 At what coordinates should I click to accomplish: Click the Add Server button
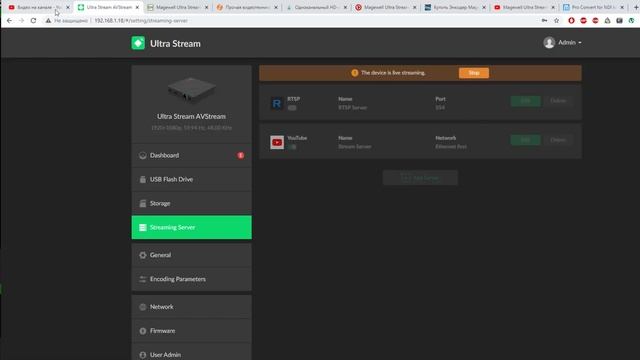pyautogui.click(x=420, y=178)
